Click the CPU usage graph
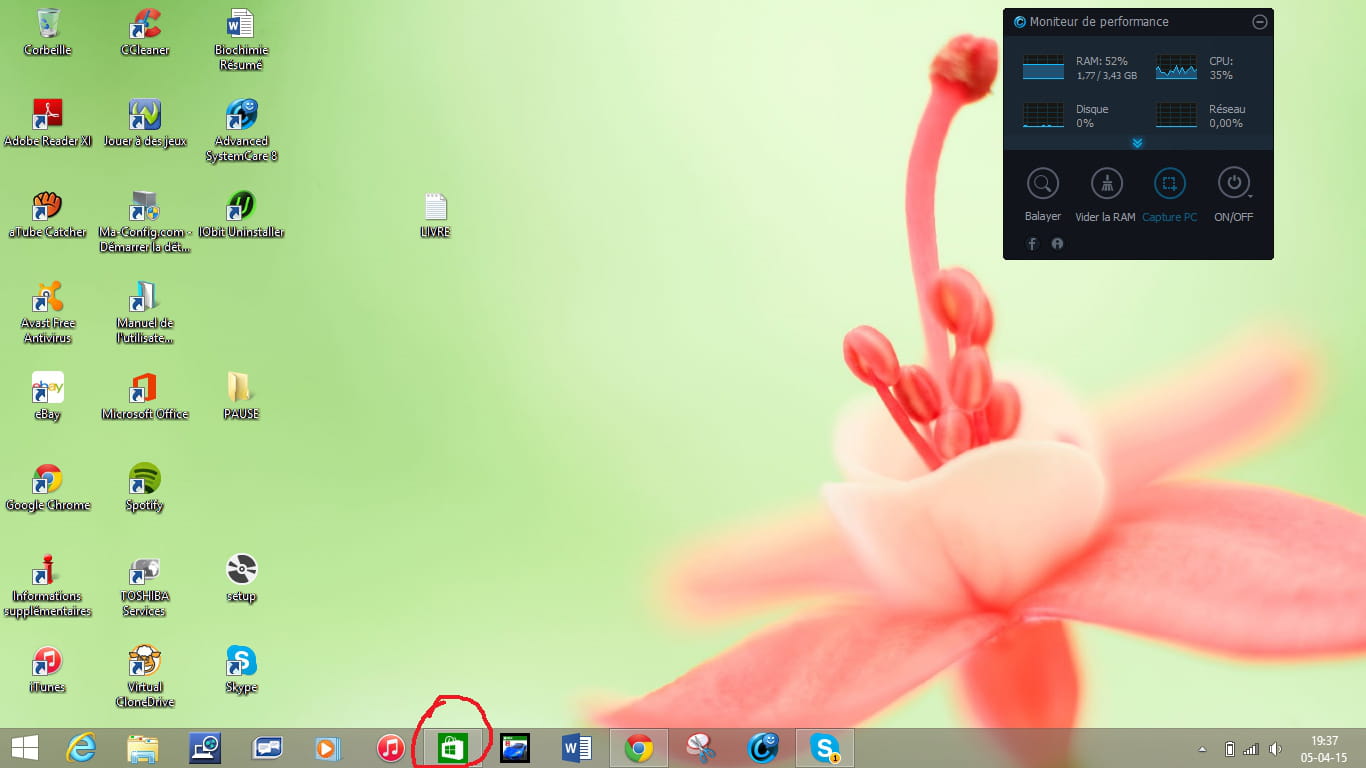Image resolution: width=1366 pixels, height=768 pixels. coord(1176,68)
